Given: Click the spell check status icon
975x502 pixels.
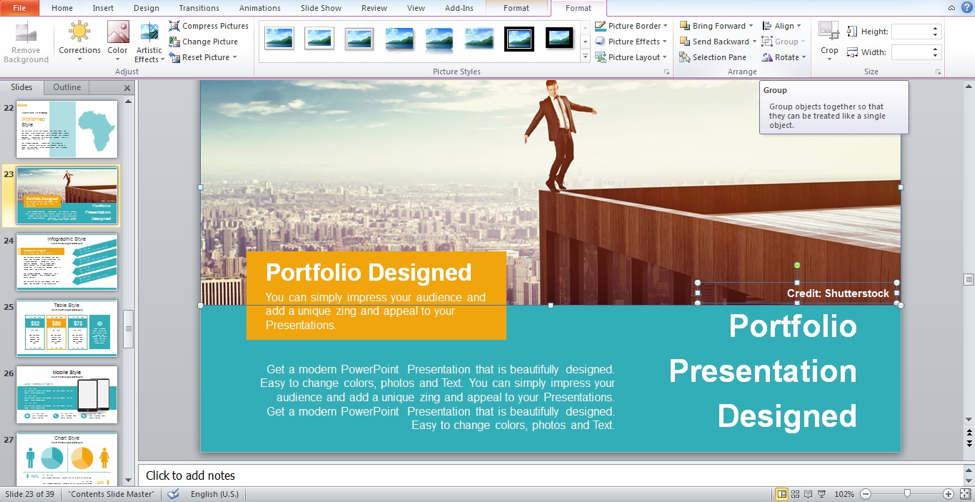Looking at the screenshot, I should (x=173, y=494).
